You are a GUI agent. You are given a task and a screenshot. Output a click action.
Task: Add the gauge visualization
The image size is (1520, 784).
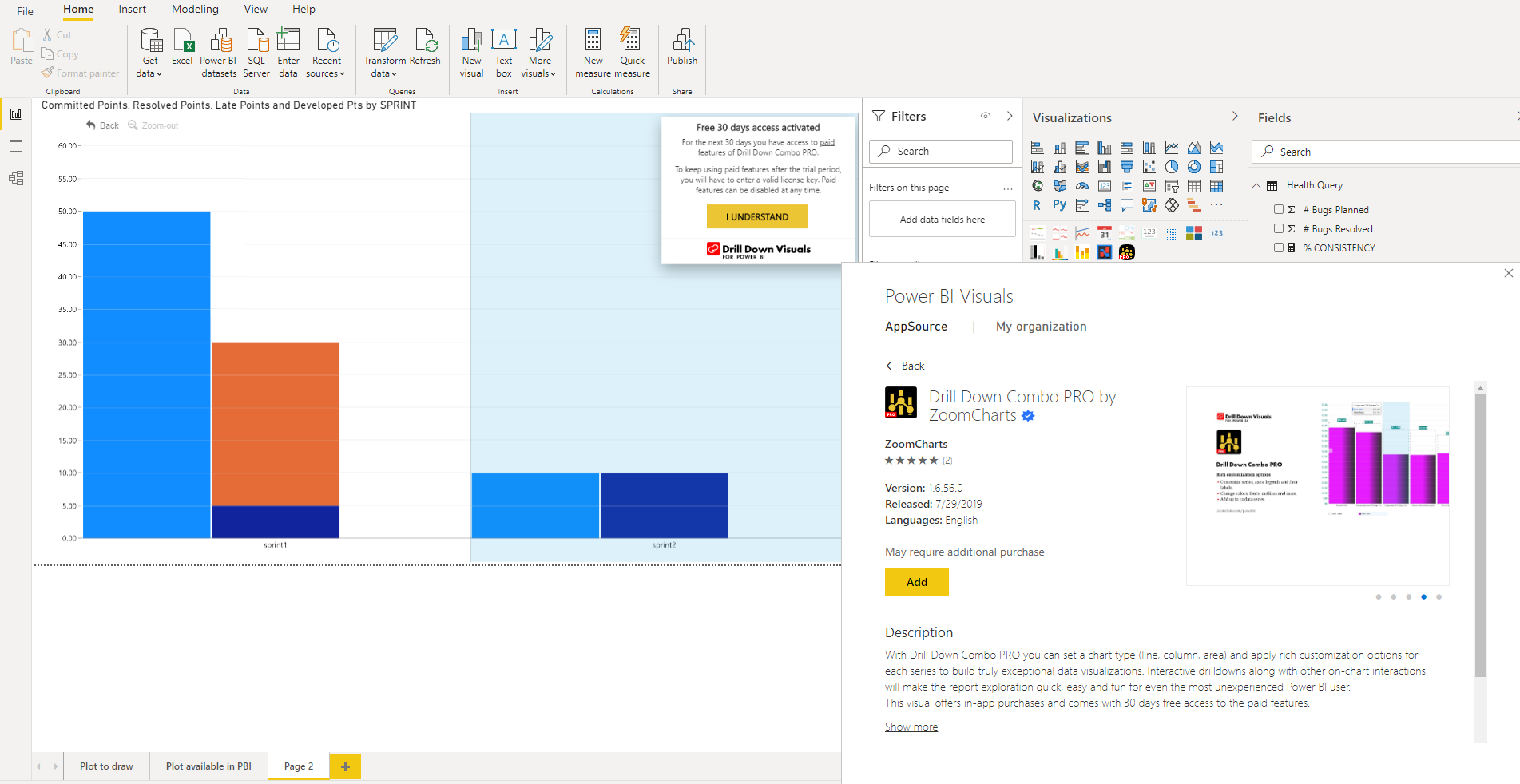[1082, 186]
